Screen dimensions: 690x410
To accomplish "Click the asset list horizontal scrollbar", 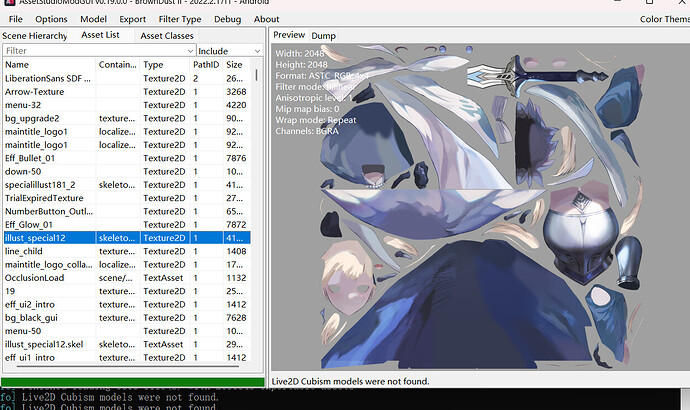I will [x=128, y=366].
